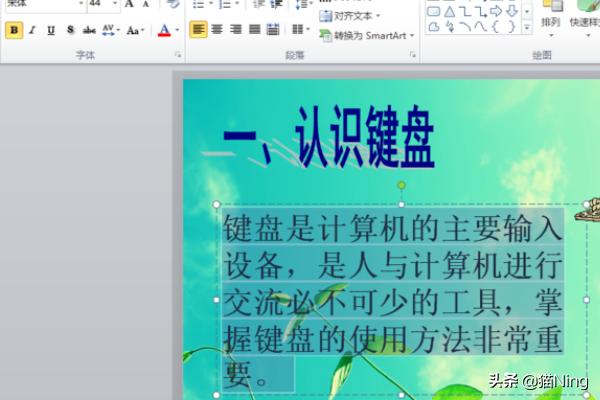Select right arrow shape
This screenshot has width=600, height=400.
tap(496, 11)
